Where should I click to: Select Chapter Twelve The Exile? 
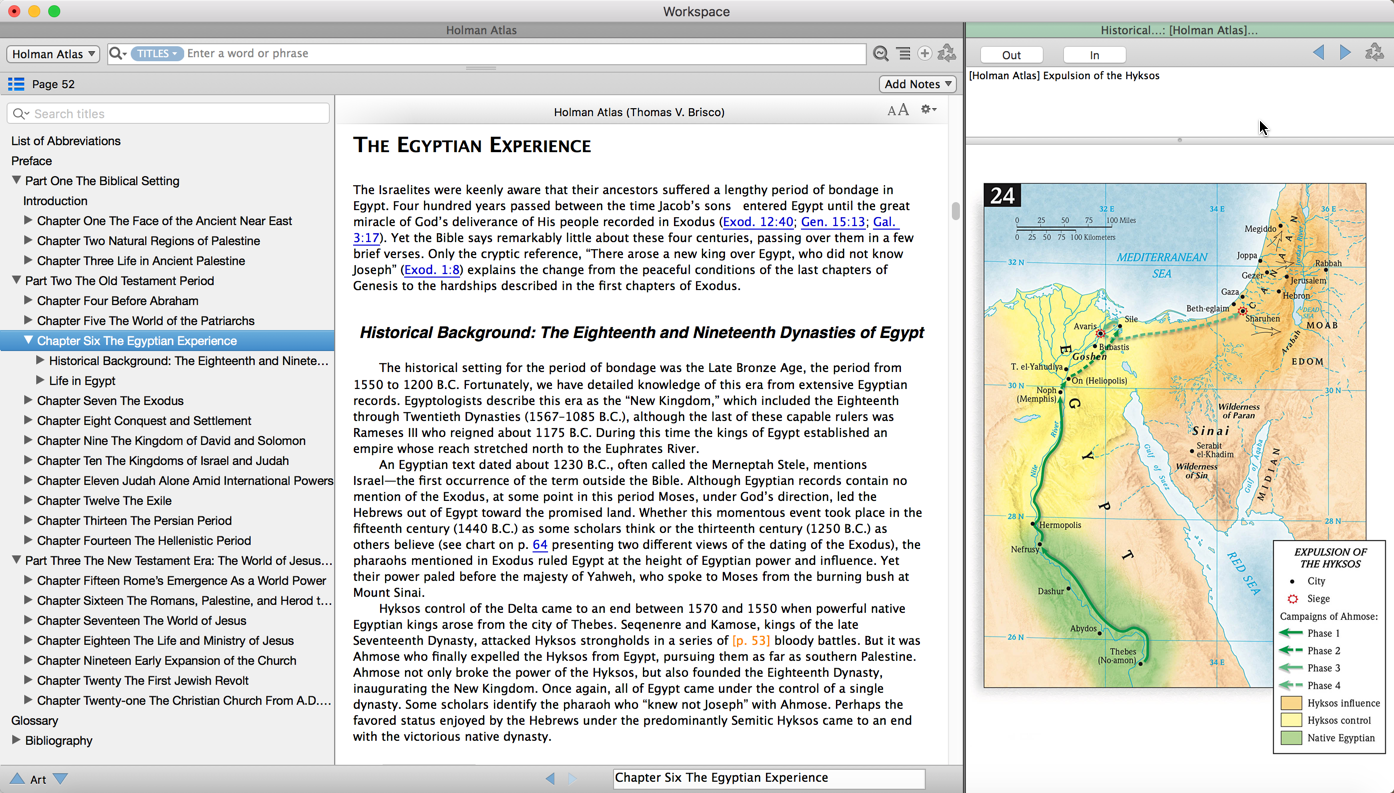[x=104, y=501]
